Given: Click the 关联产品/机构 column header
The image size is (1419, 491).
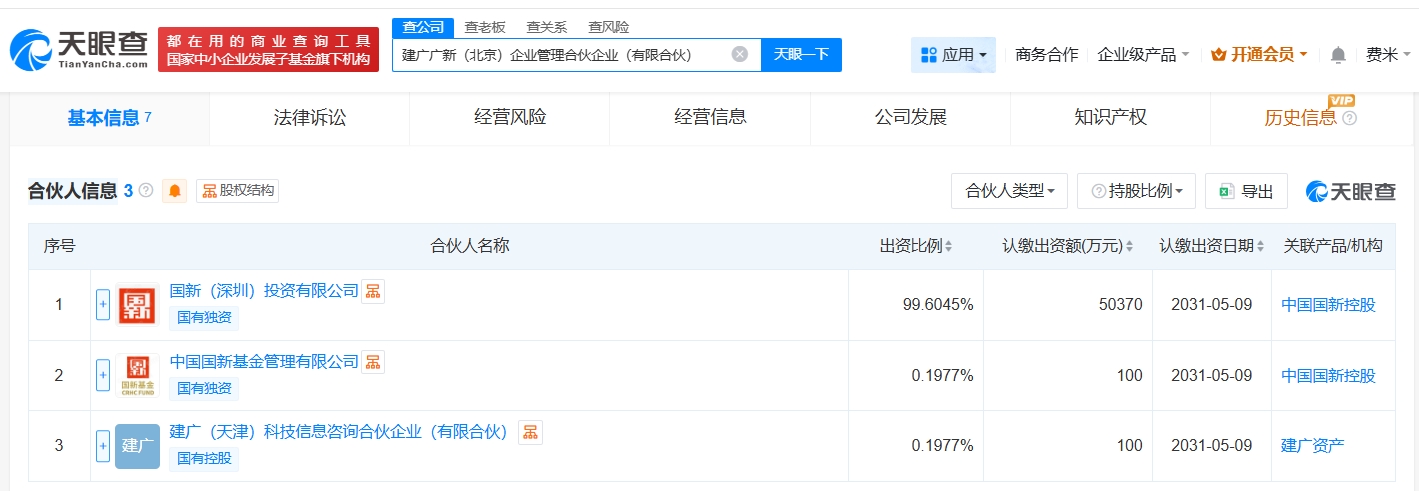Looking at the screenshot, I should [x=1333, y=246].
